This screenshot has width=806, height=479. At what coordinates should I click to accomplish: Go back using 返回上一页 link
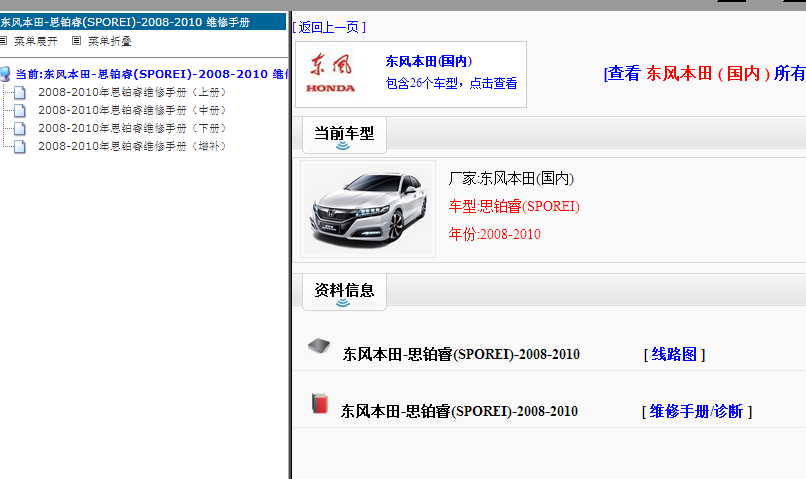click(329, 27)
